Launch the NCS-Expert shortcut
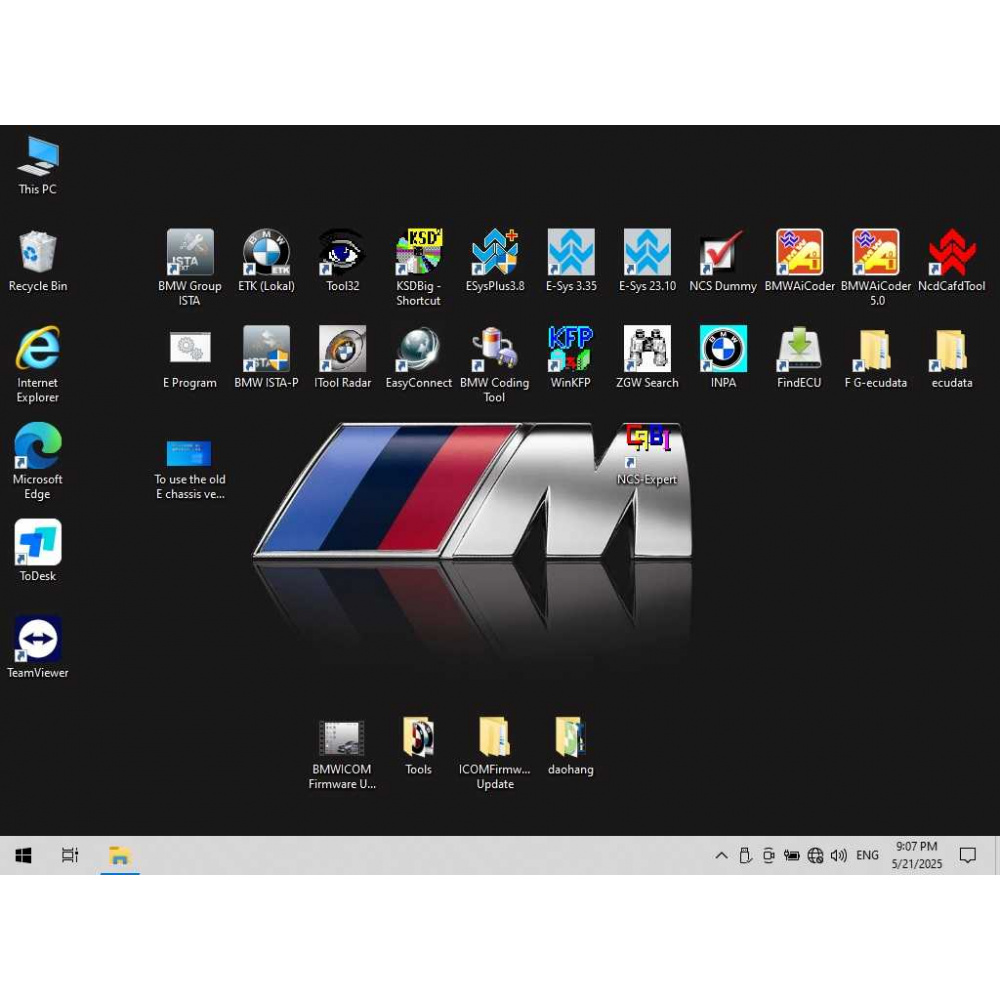Screen dimensions: 1000x1000 (647, 454)
